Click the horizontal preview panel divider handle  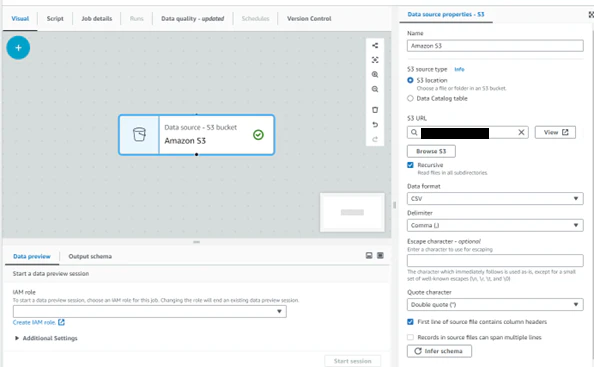[x=196, y=242]
